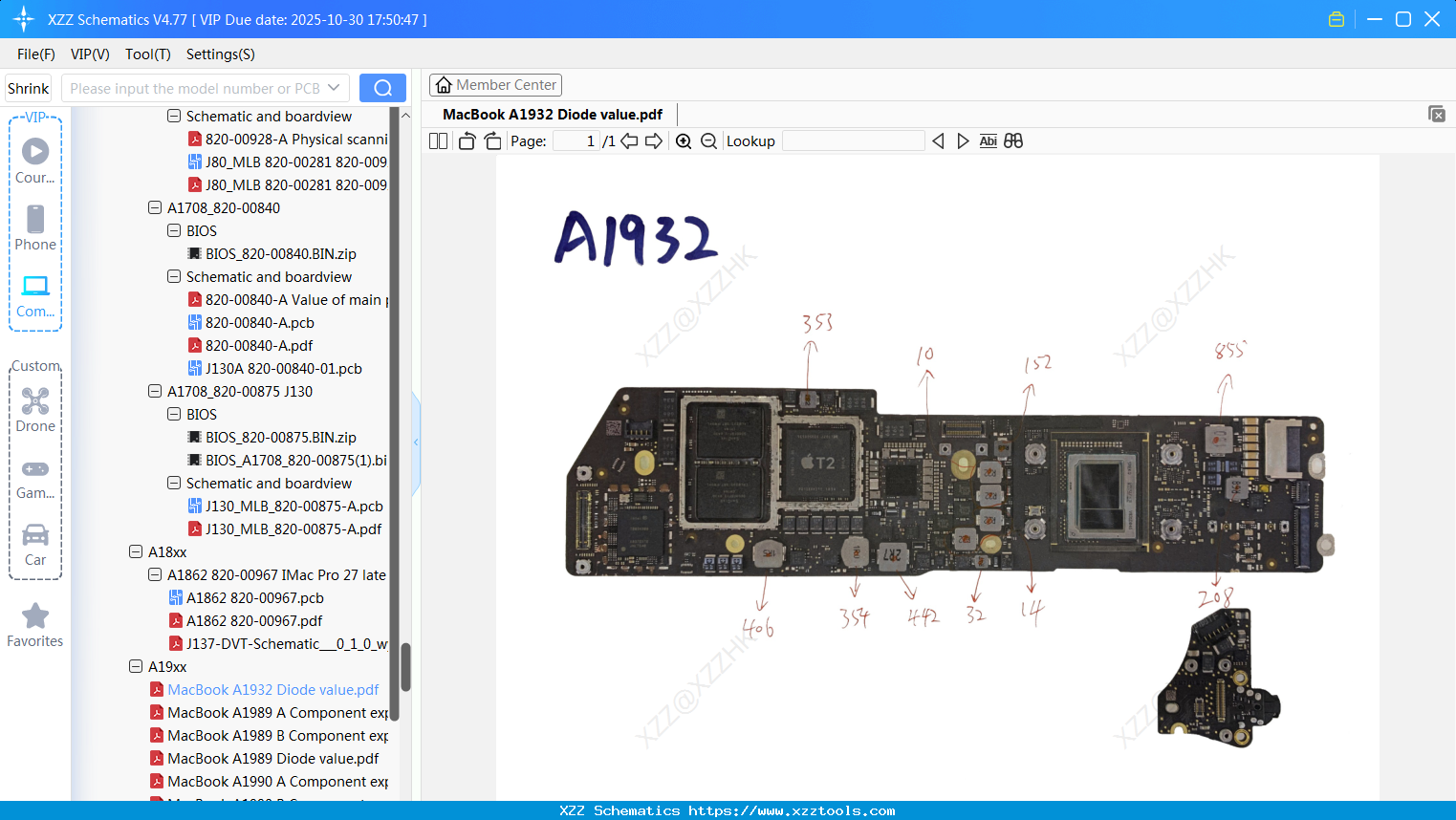Collapse the A1708_820-00840 tree node

pos(155,207)
